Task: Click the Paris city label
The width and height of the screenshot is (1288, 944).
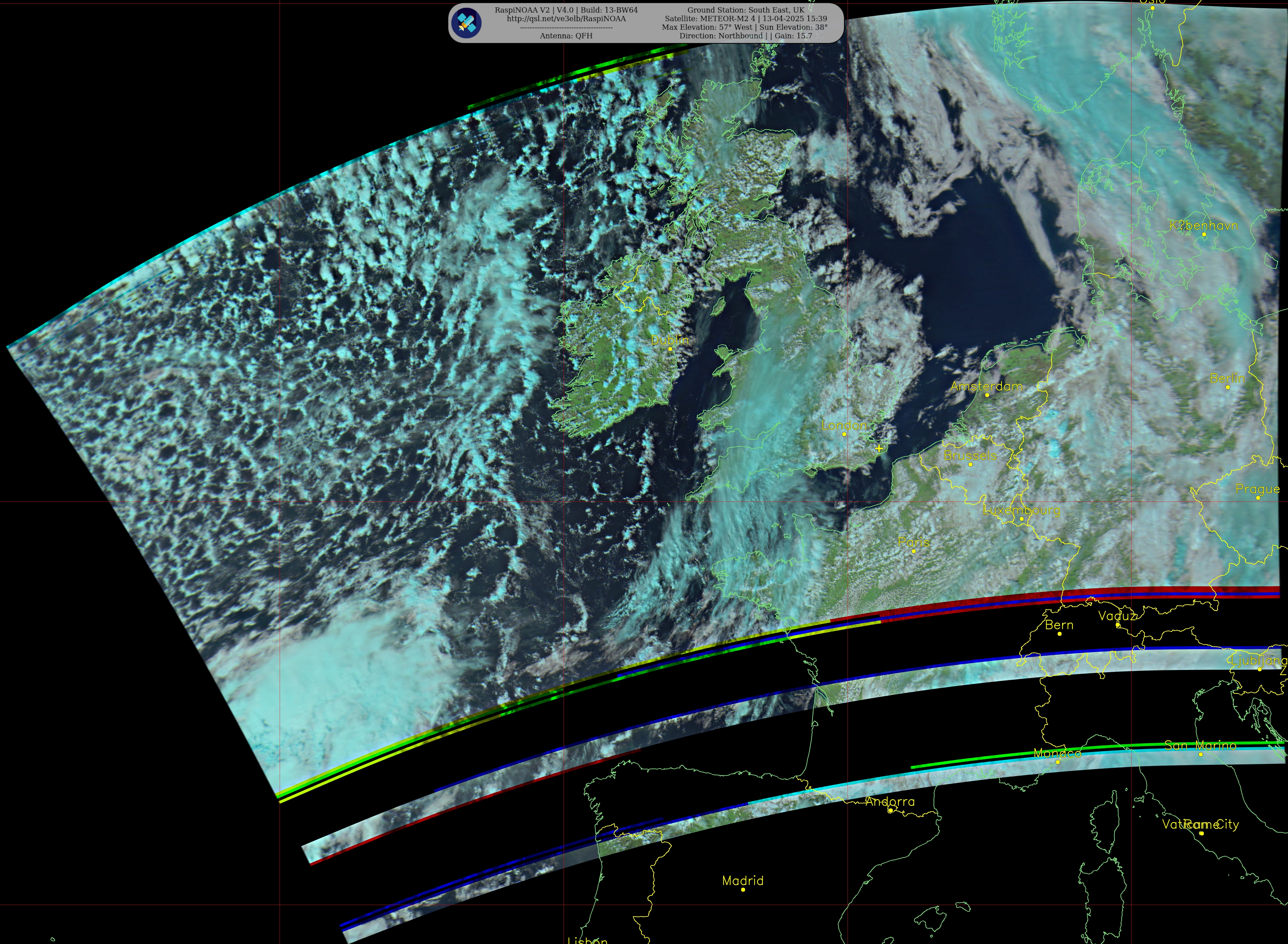Action: pyautogui.click(x=913, y=542)
